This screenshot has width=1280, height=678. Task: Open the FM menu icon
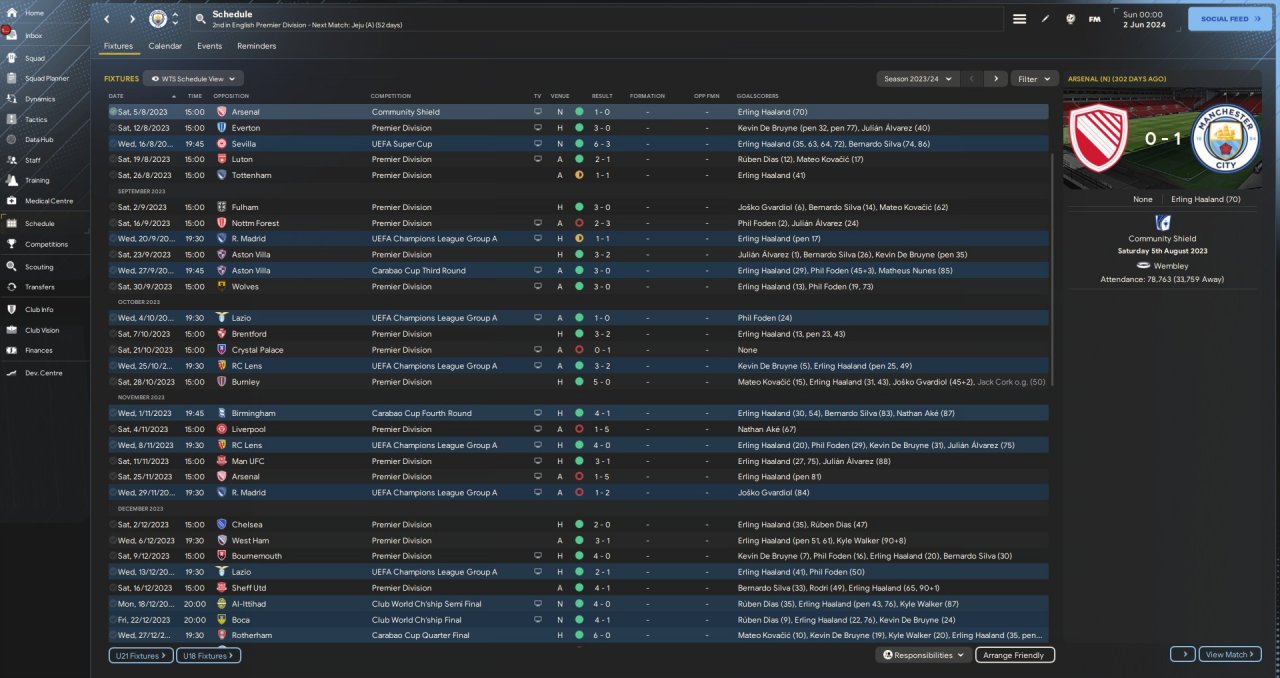[x=1094, y=19]
